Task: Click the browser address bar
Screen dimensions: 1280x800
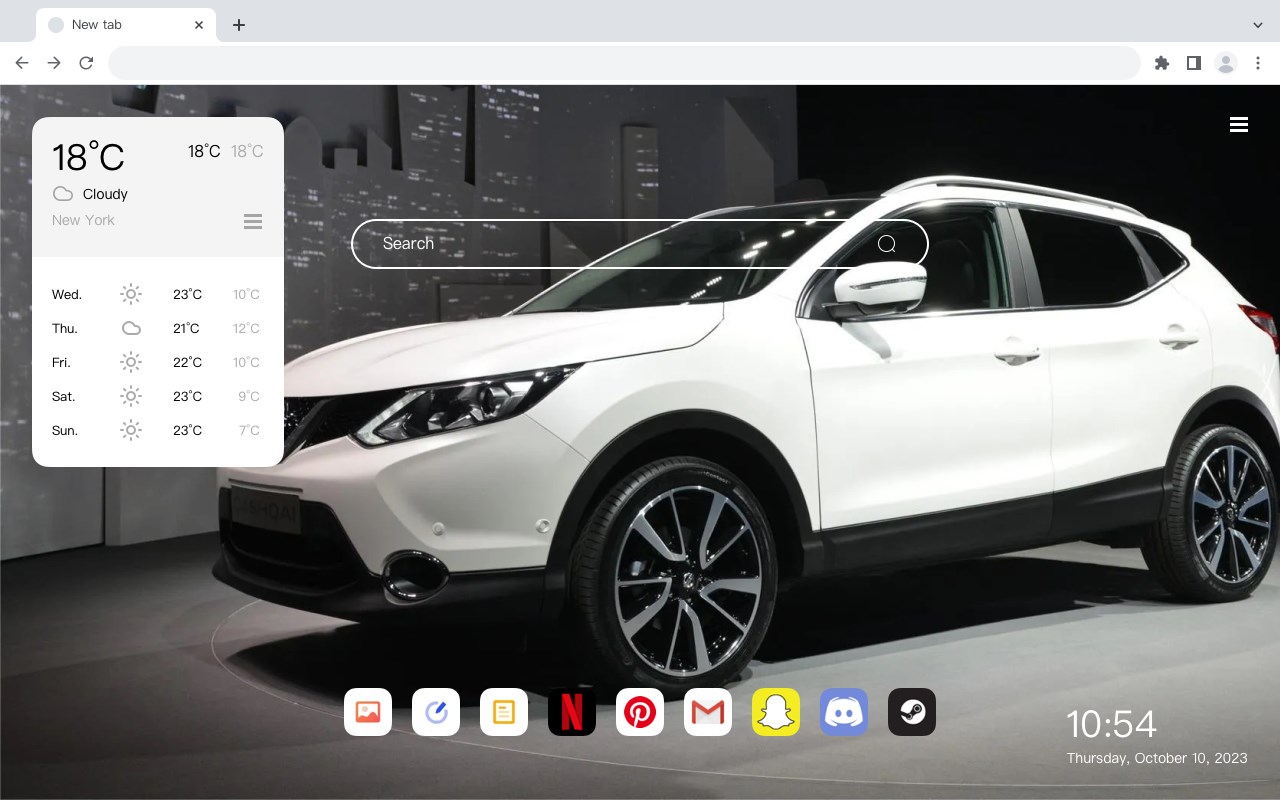Action: click(624, 63)
